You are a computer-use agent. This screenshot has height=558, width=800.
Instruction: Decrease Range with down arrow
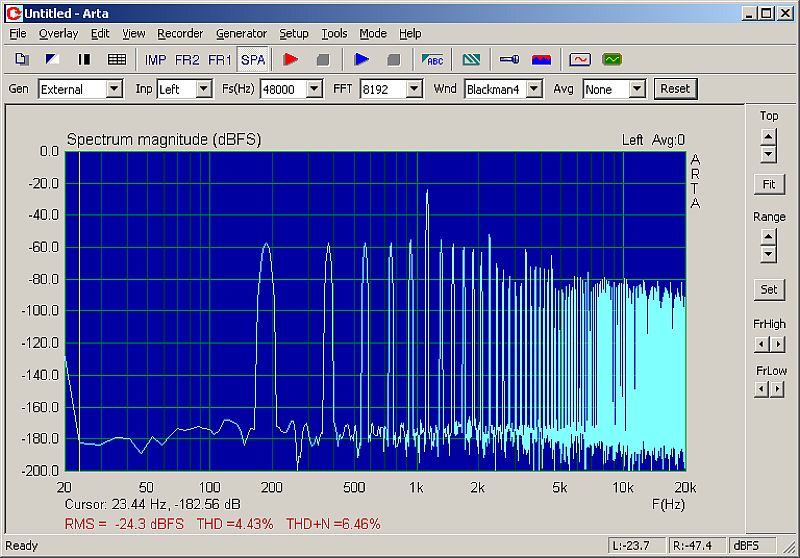tap(768, 254)
